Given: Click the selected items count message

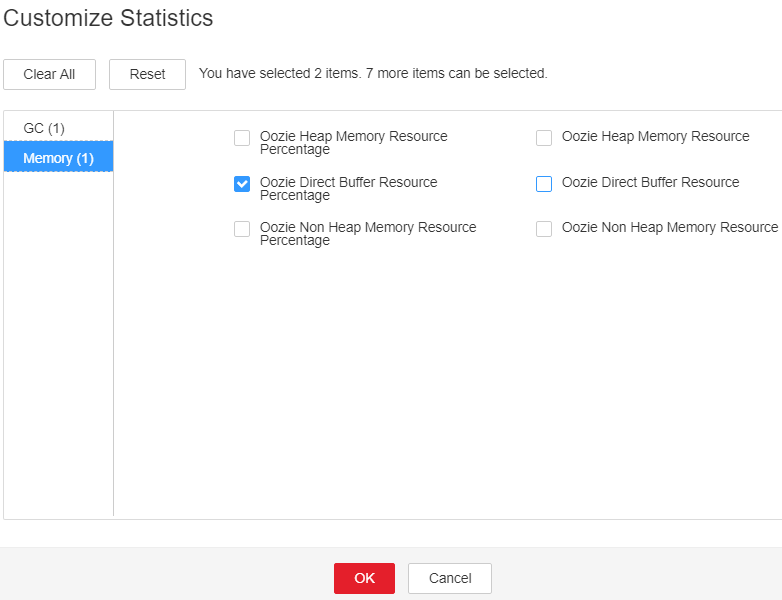Looking at the screenshot, I should 373,73.
